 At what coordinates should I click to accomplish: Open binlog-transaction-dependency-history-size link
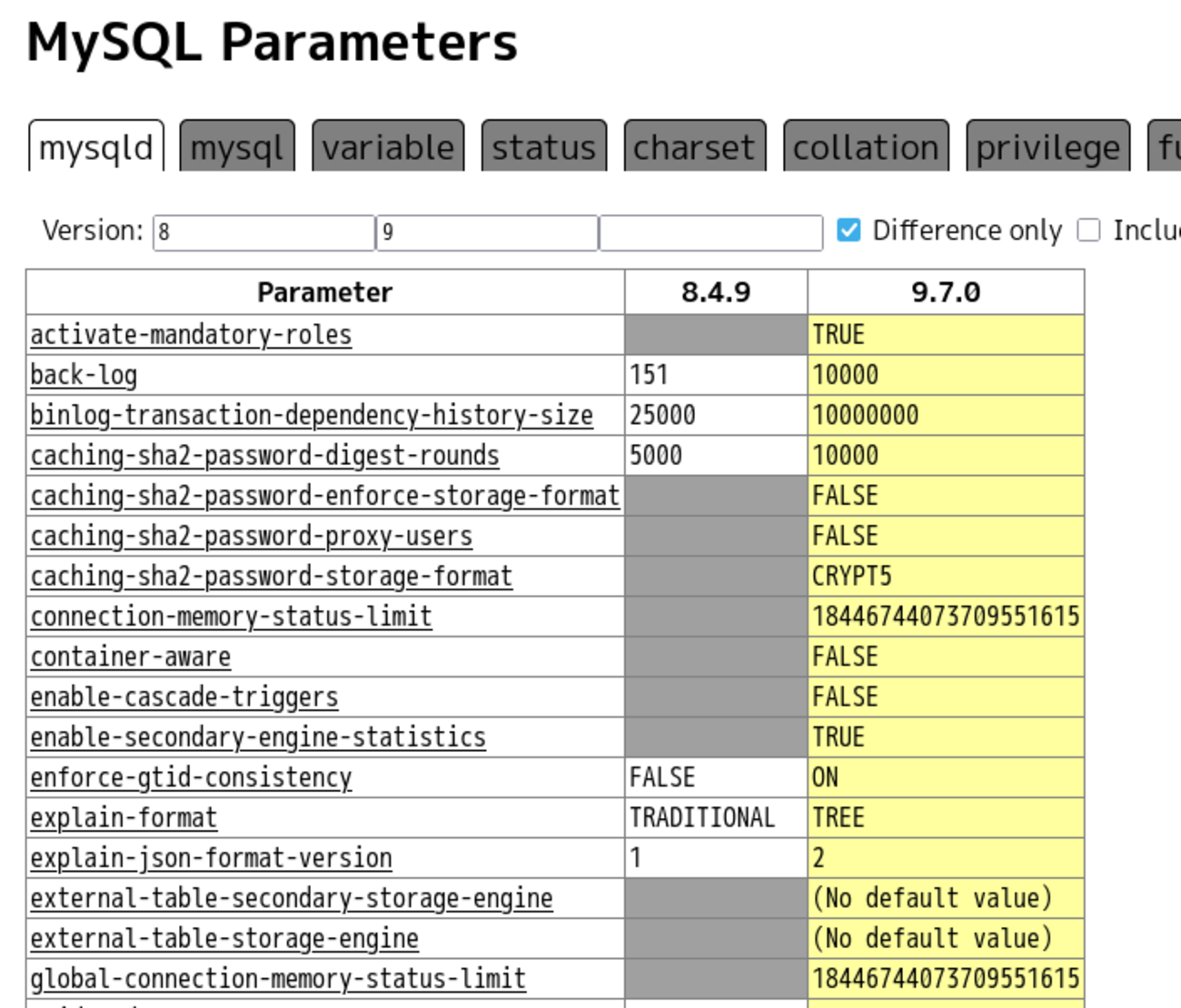click(x=312, y=415)
